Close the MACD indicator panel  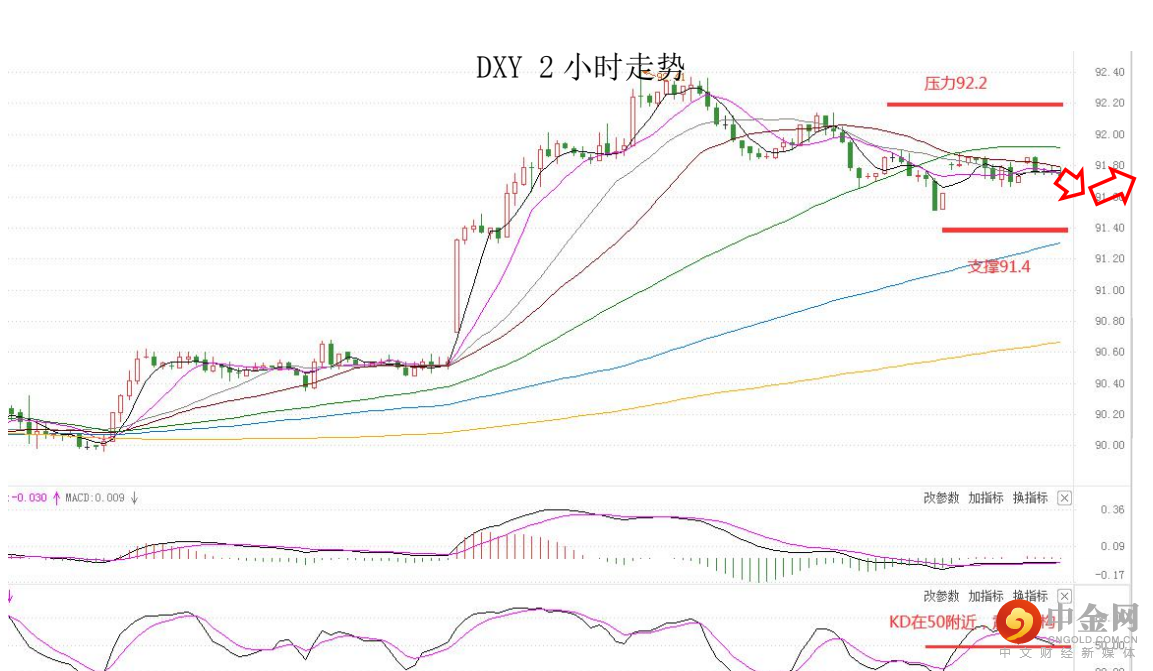pyautogui.click(x=1064, y=498)
